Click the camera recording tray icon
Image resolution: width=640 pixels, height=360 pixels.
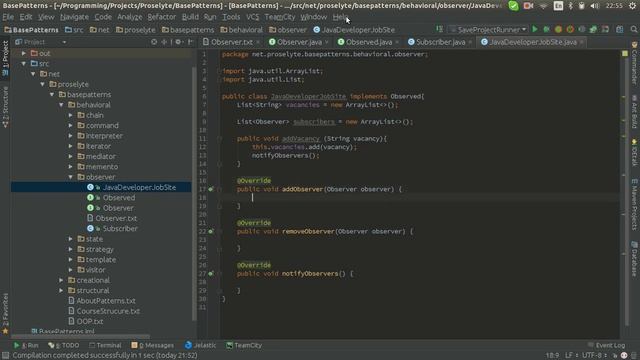[529, 6]
